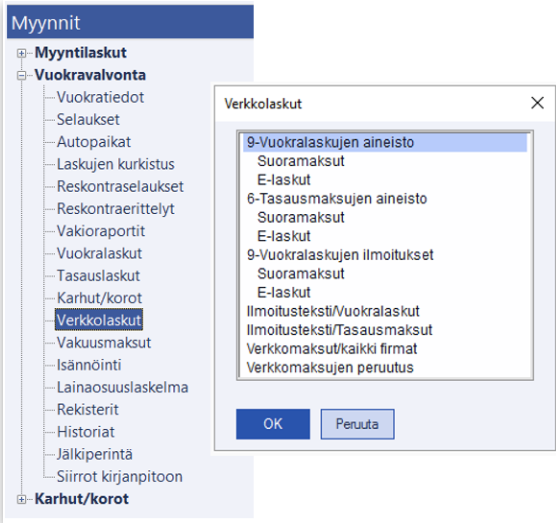Choose 6-Tasausmaksujen aineisto list entry

click(x=337, y=199)
